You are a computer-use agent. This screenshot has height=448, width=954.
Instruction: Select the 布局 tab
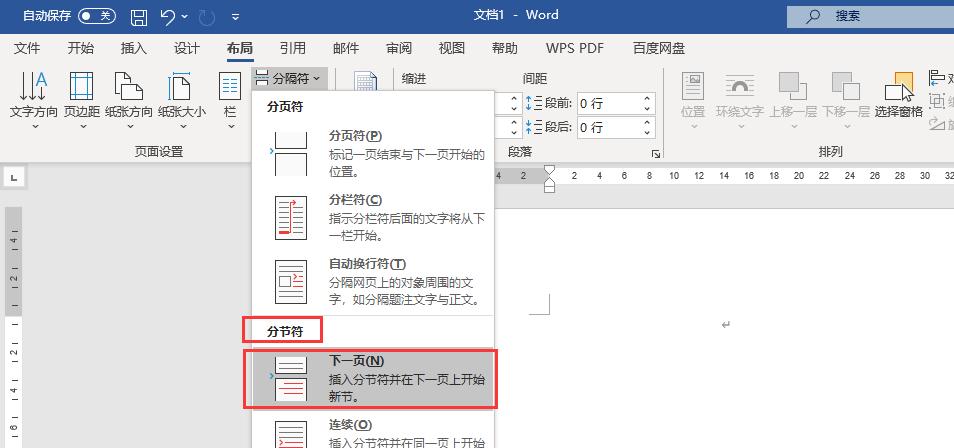pos(240,48)
